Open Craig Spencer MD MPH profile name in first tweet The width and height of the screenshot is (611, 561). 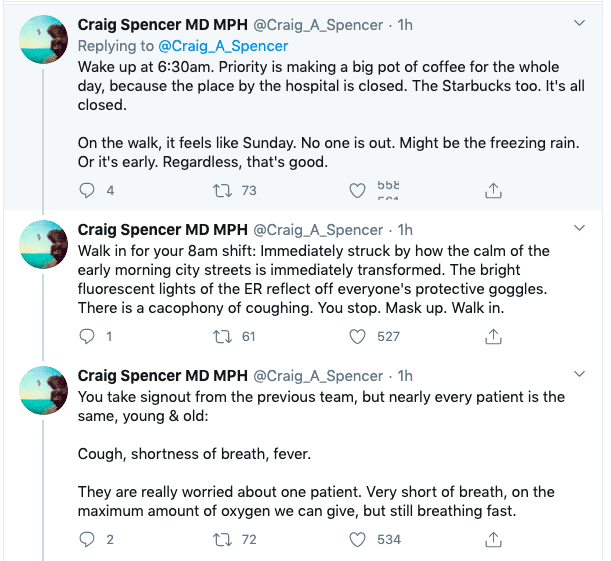tap(162, 23)
